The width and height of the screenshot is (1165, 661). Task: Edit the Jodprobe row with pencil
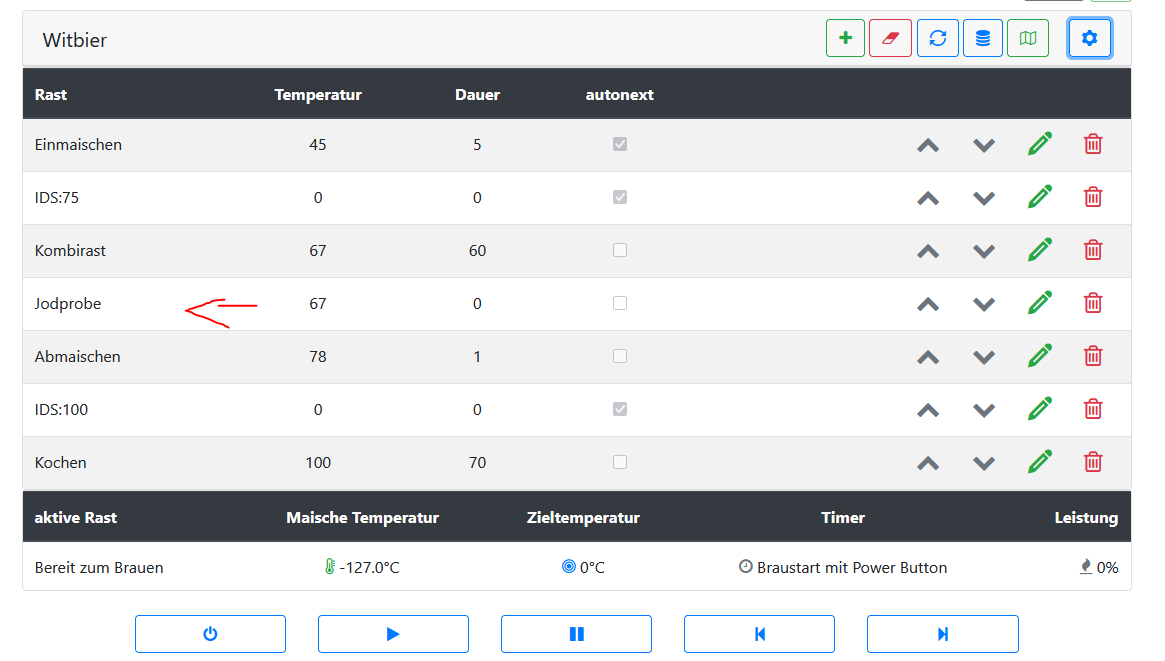point(1040,303)
